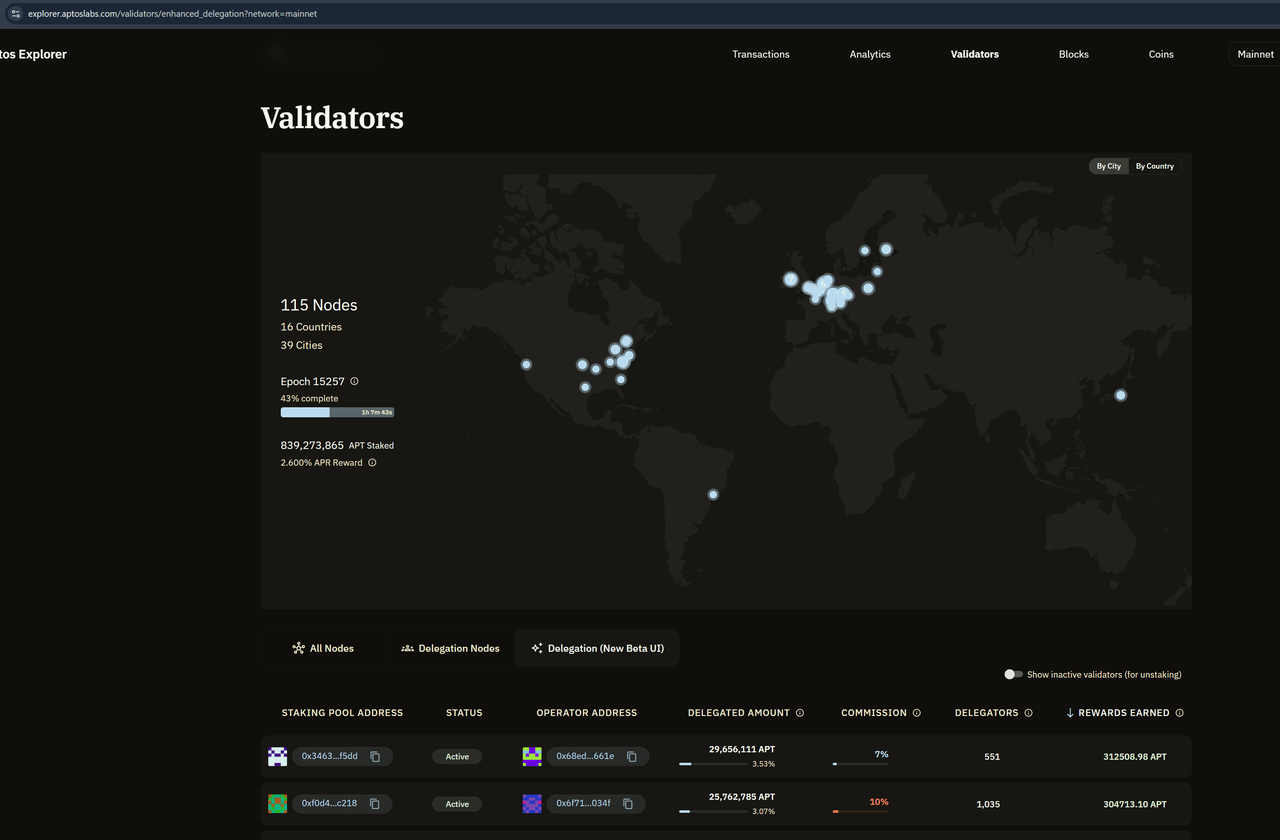
Task: Open the Delegated Amount column info icon
Action: pos(801,712)
